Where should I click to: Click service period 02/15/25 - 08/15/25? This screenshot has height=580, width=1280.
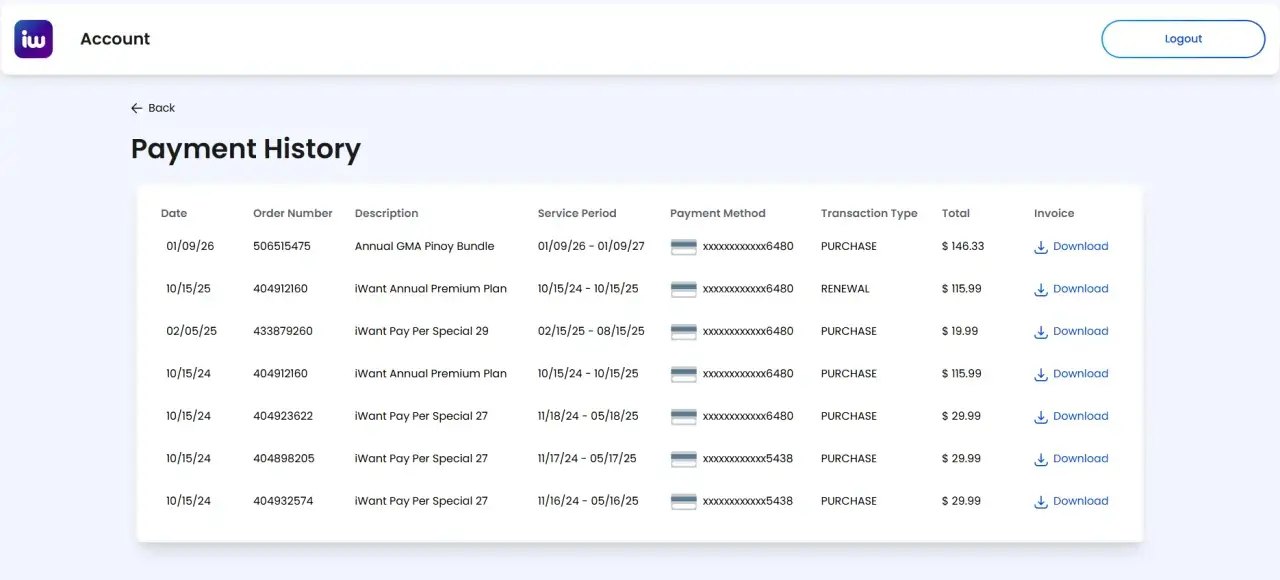coord(591,331)
